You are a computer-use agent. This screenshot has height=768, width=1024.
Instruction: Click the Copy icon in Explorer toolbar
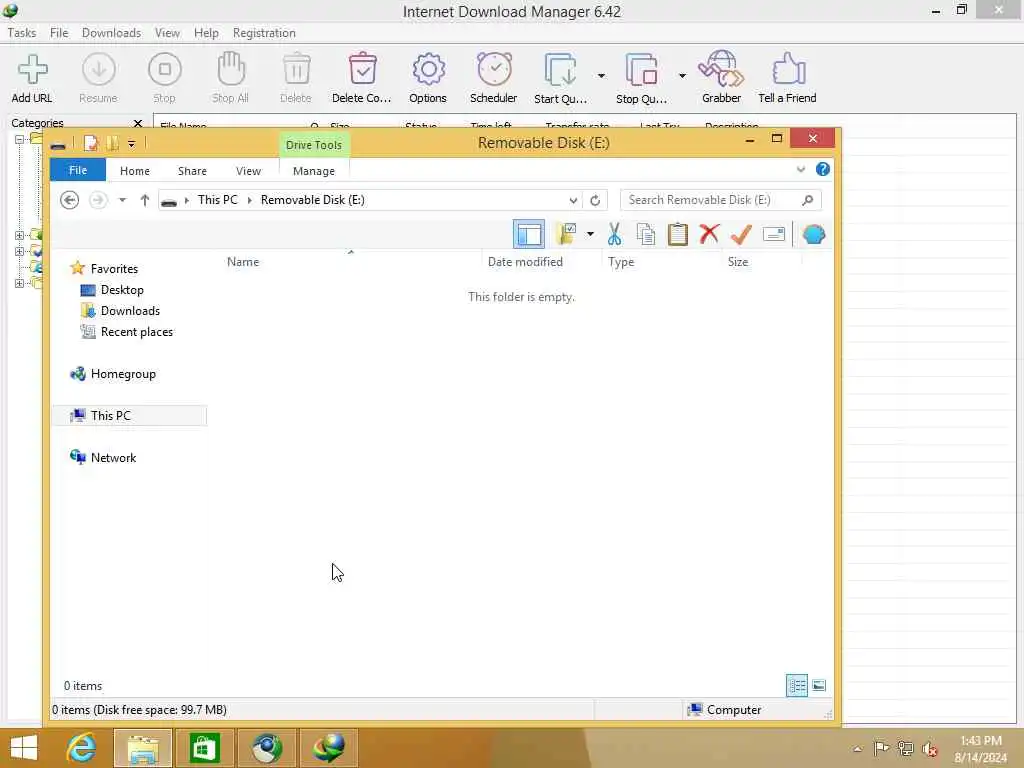point(646,234)
